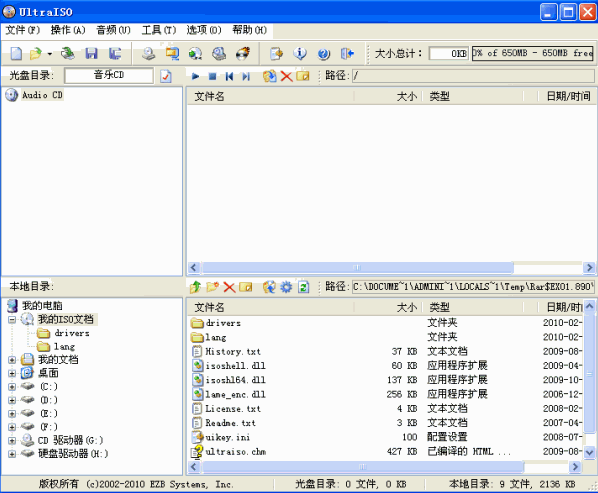
Task: Click the Previous track button
Action: tap(229, 76)
